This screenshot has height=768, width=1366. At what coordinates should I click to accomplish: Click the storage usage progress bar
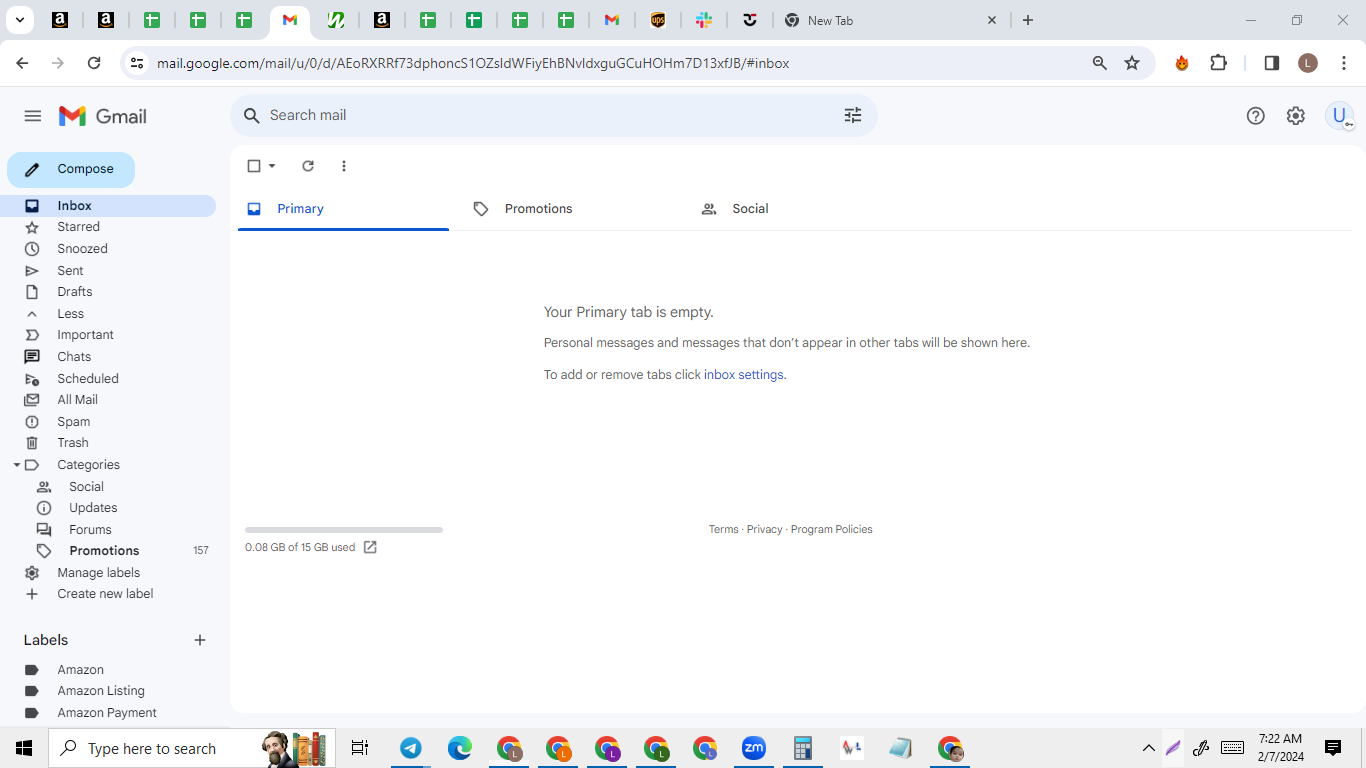pos(344,530)
